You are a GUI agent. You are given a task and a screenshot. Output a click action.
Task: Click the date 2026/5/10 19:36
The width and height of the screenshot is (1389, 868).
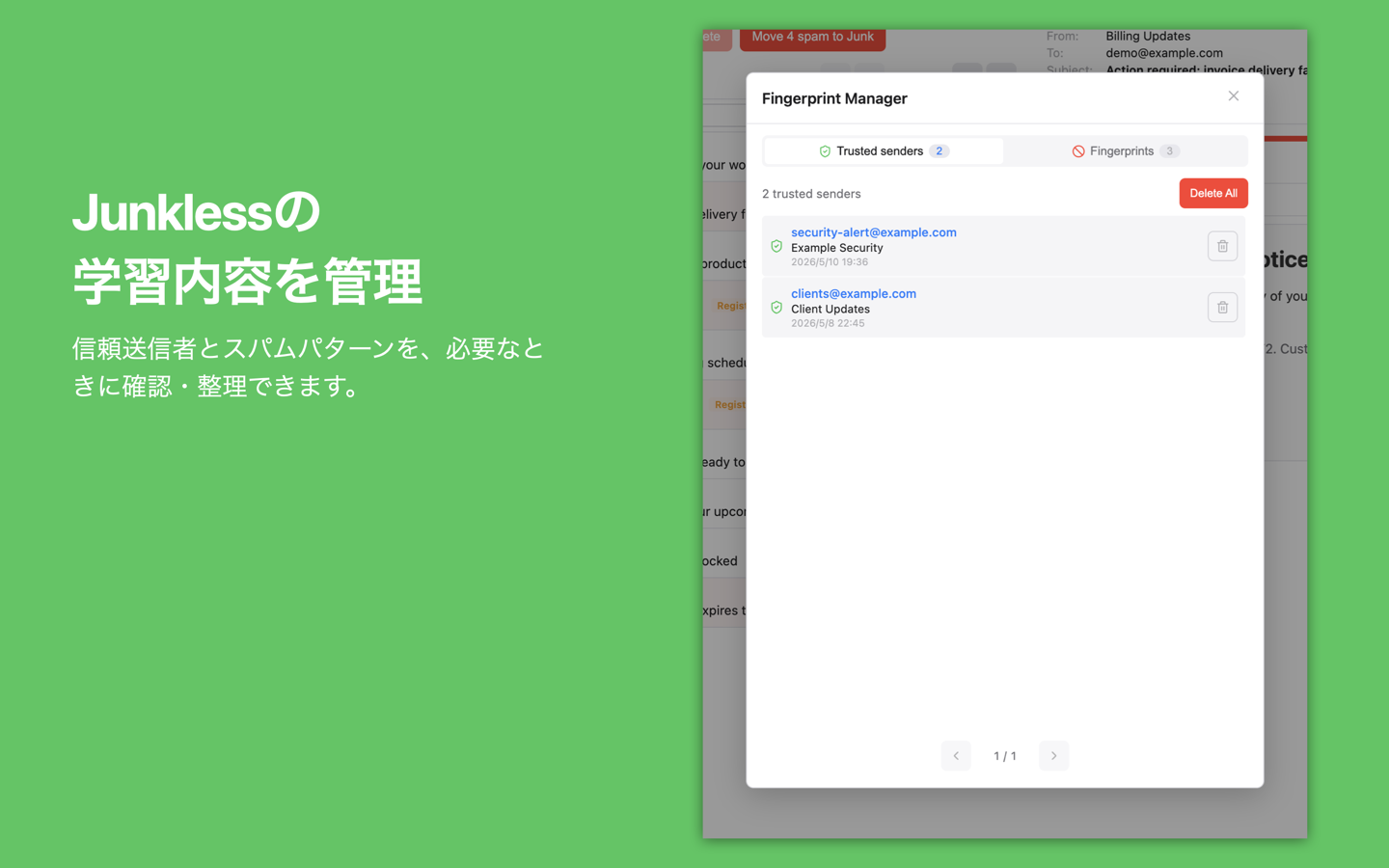click(x=830, y=262)
